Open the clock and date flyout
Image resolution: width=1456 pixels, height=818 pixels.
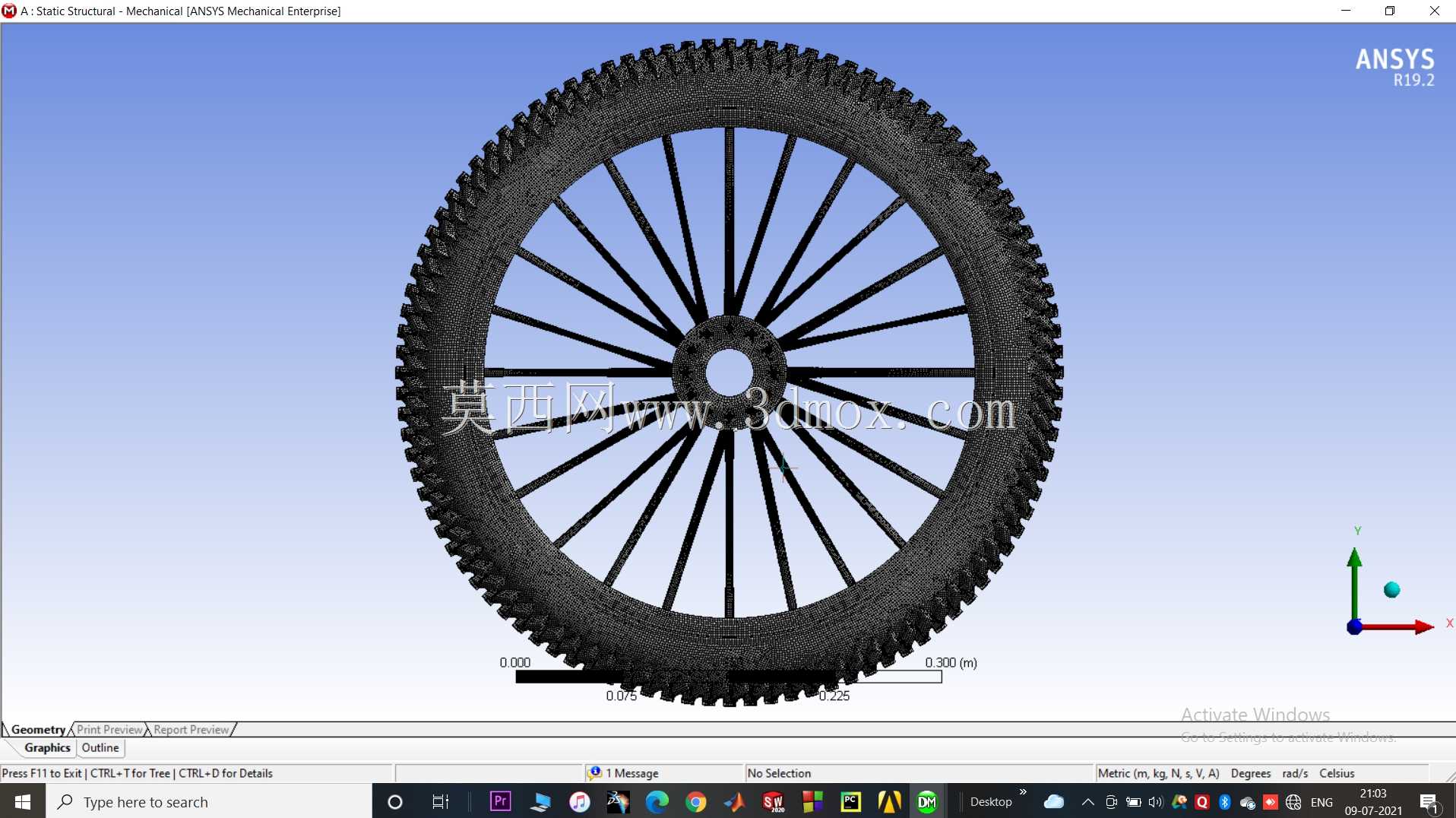(1373, 801)
